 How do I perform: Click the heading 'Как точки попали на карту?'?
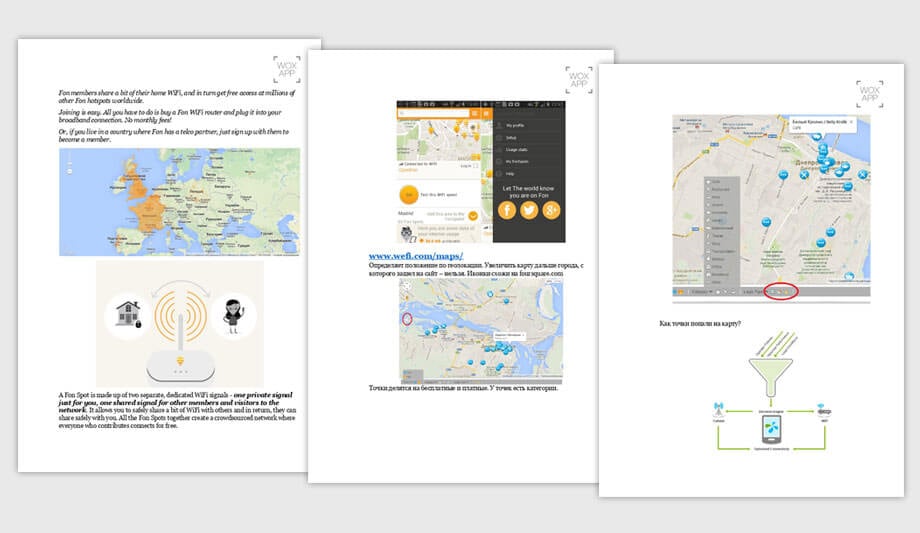pos(699,323)
